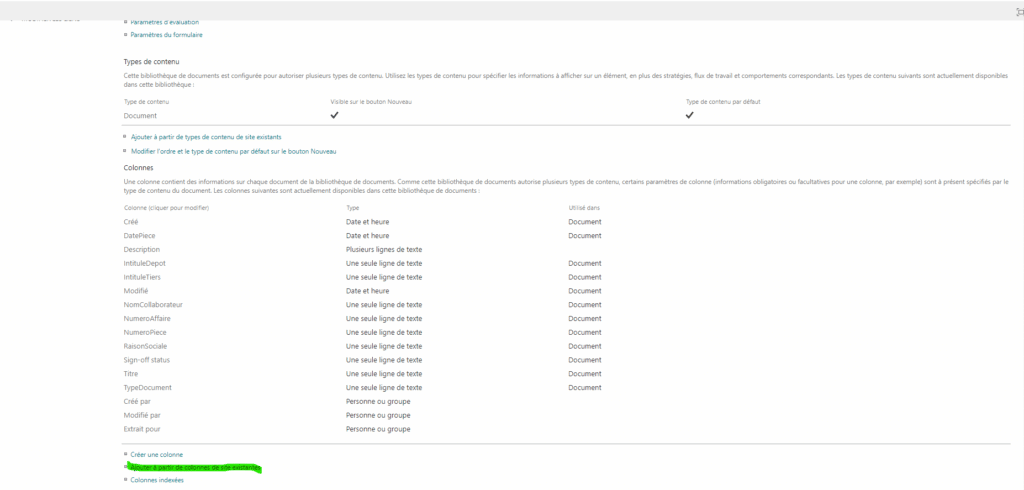
Task: Click the Sign-off status column
Action: (x=146, y=360)
